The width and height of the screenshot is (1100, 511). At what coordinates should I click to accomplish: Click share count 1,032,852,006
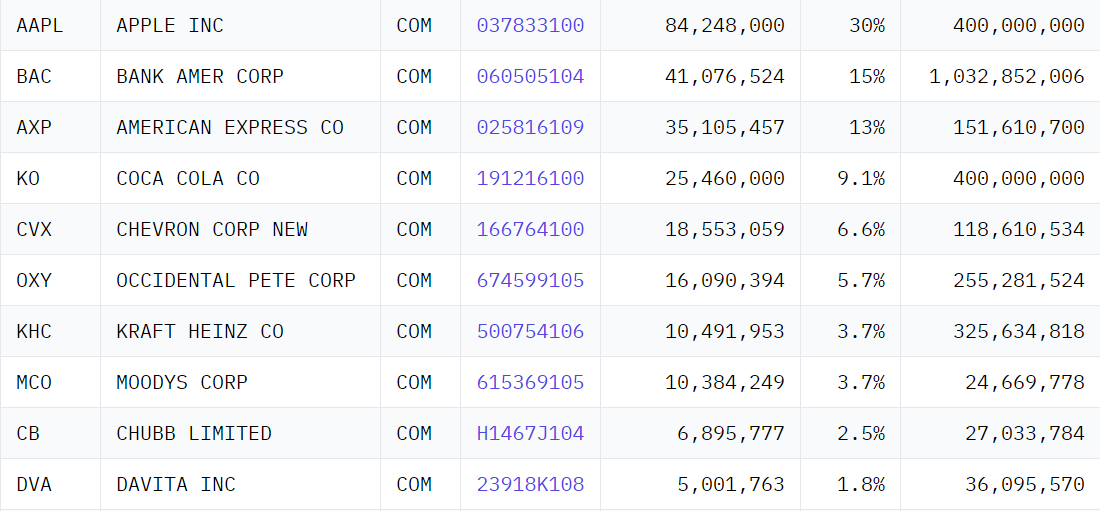[1007, 76]
